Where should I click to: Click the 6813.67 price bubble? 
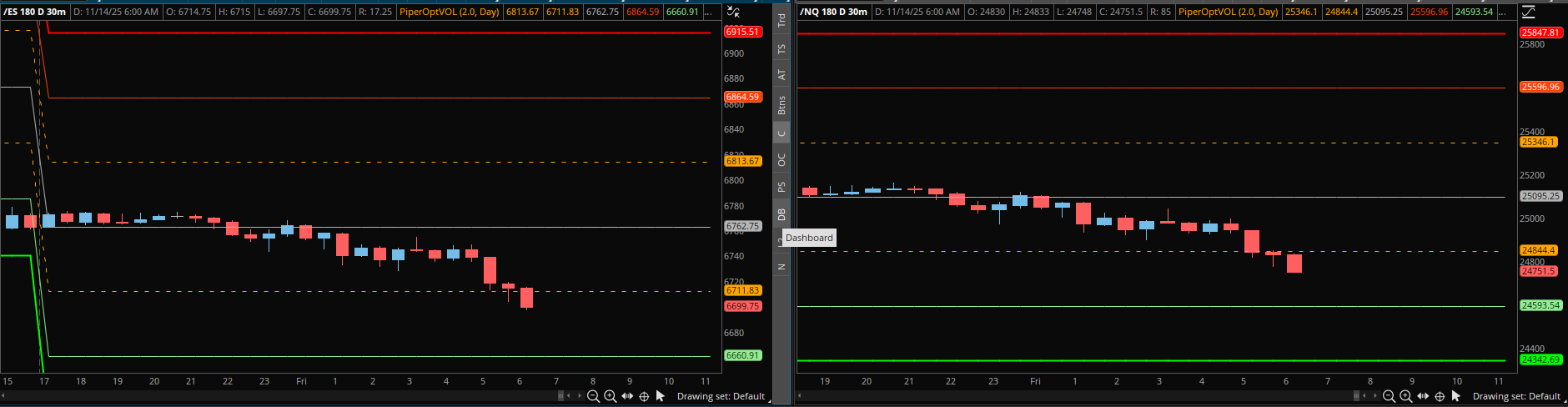[742, 161]
